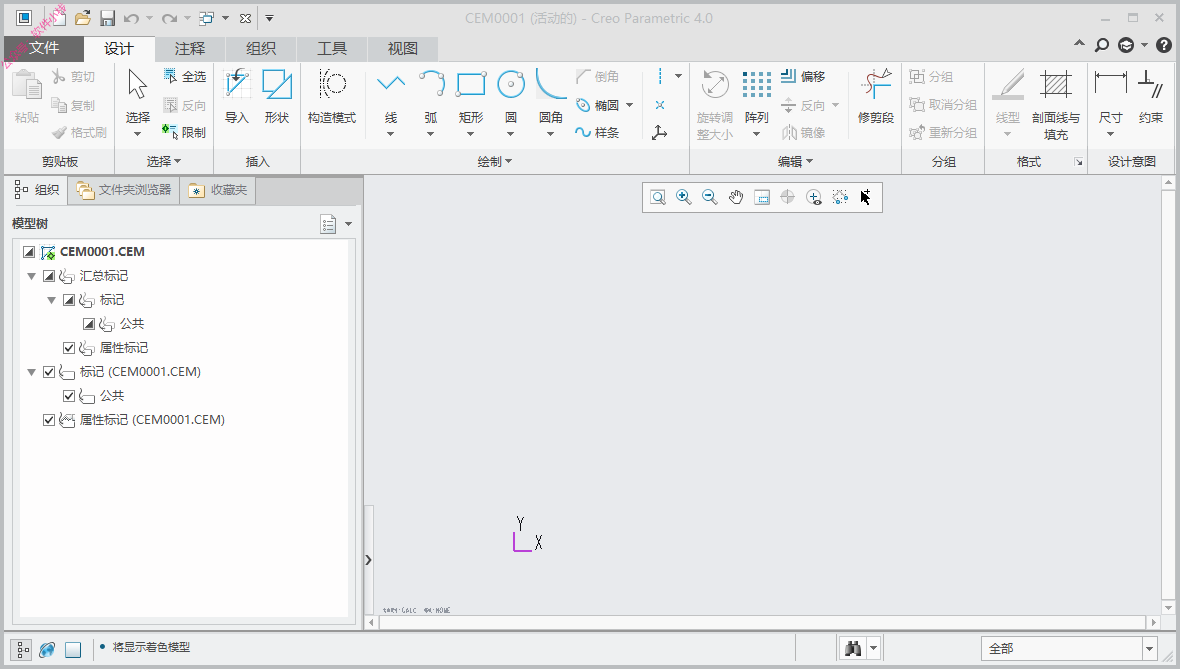Uncheck 属性标记 (CEM0001.CEM) checkbox
The width and height of the screenshot is (1180, 669).
tap(49, 420)
